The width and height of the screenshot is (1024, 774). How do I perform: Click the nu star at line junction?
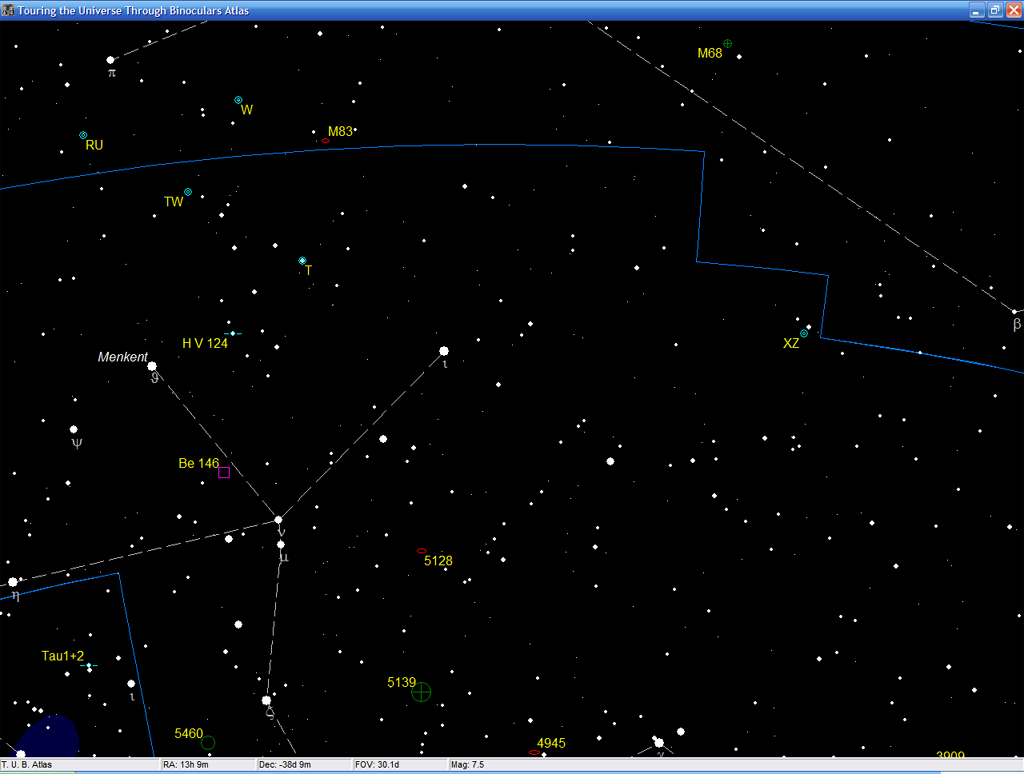point(278,520)
